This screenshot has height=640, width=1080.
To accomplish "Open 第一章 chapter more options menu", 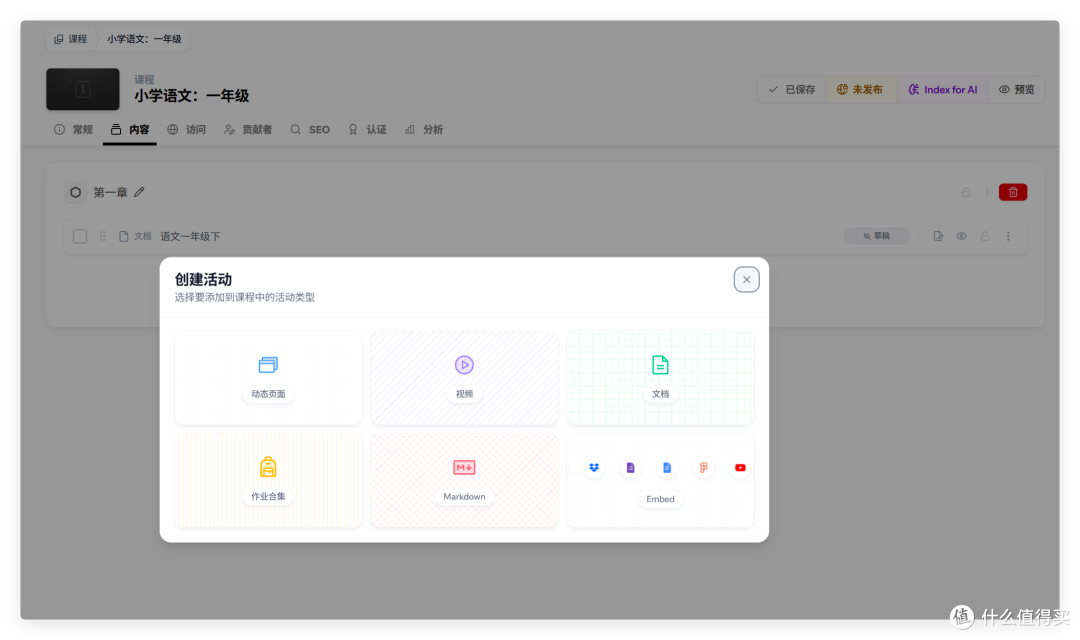I will click(x=987, y=192).
